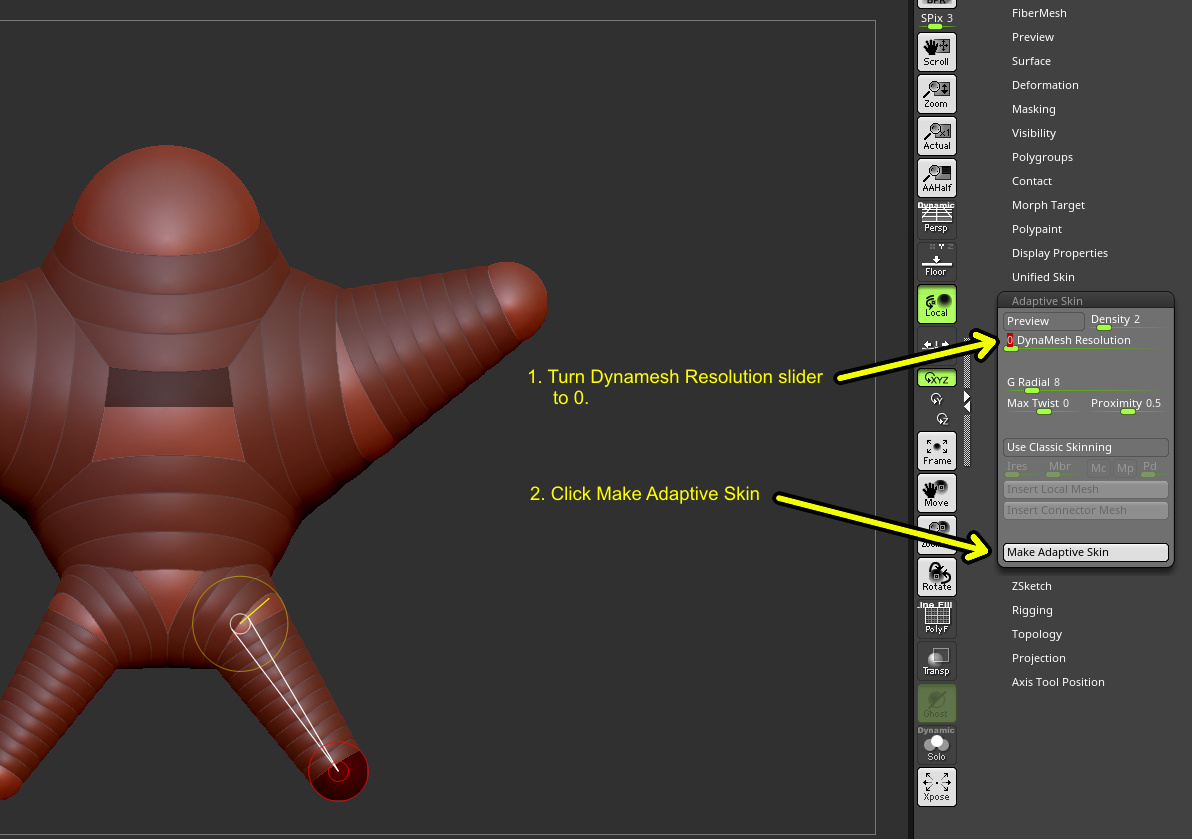1192x839 pixels.
Task: Click Make Adaptive Skin button
Action: coord(1086,552)
